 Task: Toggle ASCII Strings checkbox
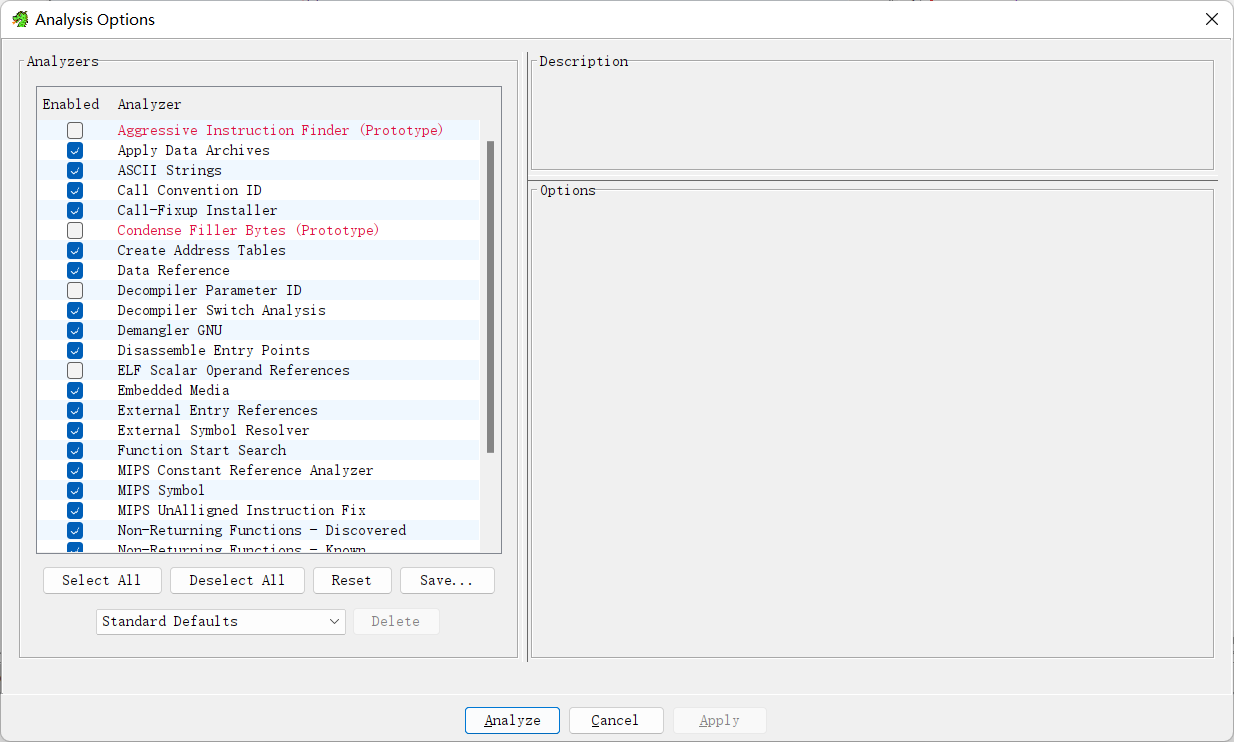click(75, 170)
